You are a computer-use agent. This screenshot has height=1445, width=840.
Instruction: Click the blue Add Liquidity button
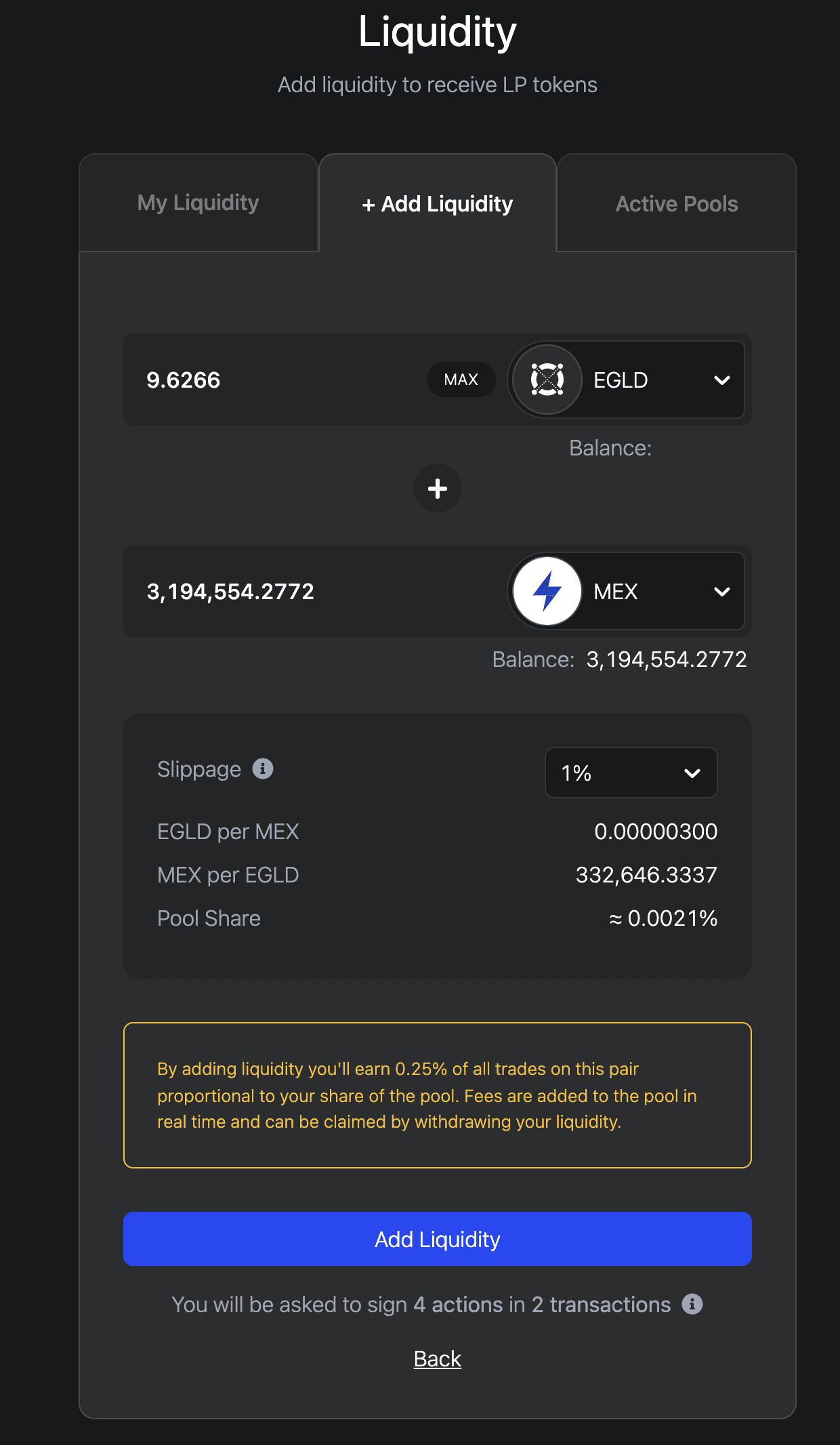click(438, 1239)
